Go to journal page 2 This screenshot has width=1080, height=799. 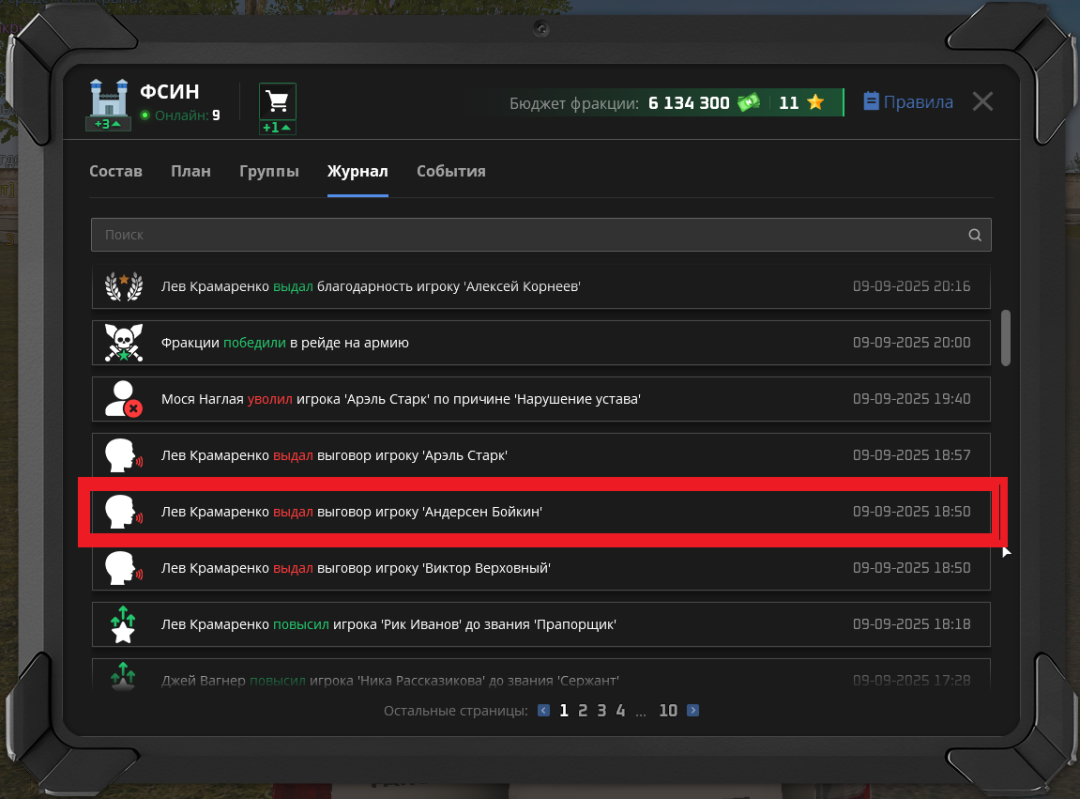coord(582,710)
